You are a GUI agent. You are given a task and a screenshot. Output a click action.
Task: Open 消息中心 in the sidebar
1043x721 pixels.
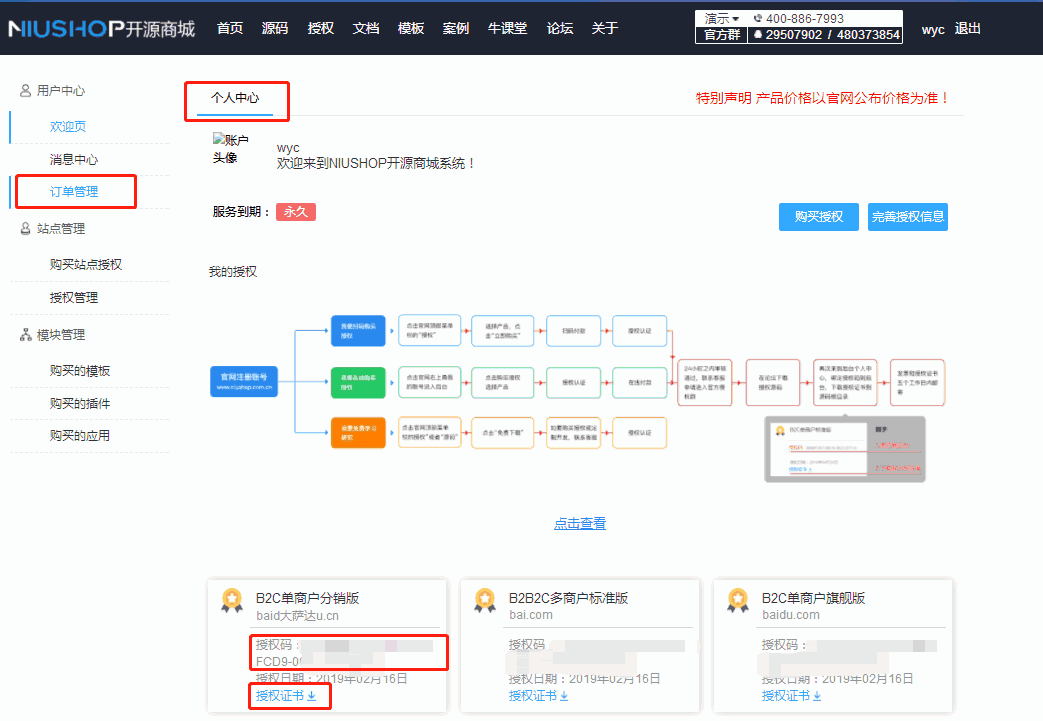tap(74, 160)
